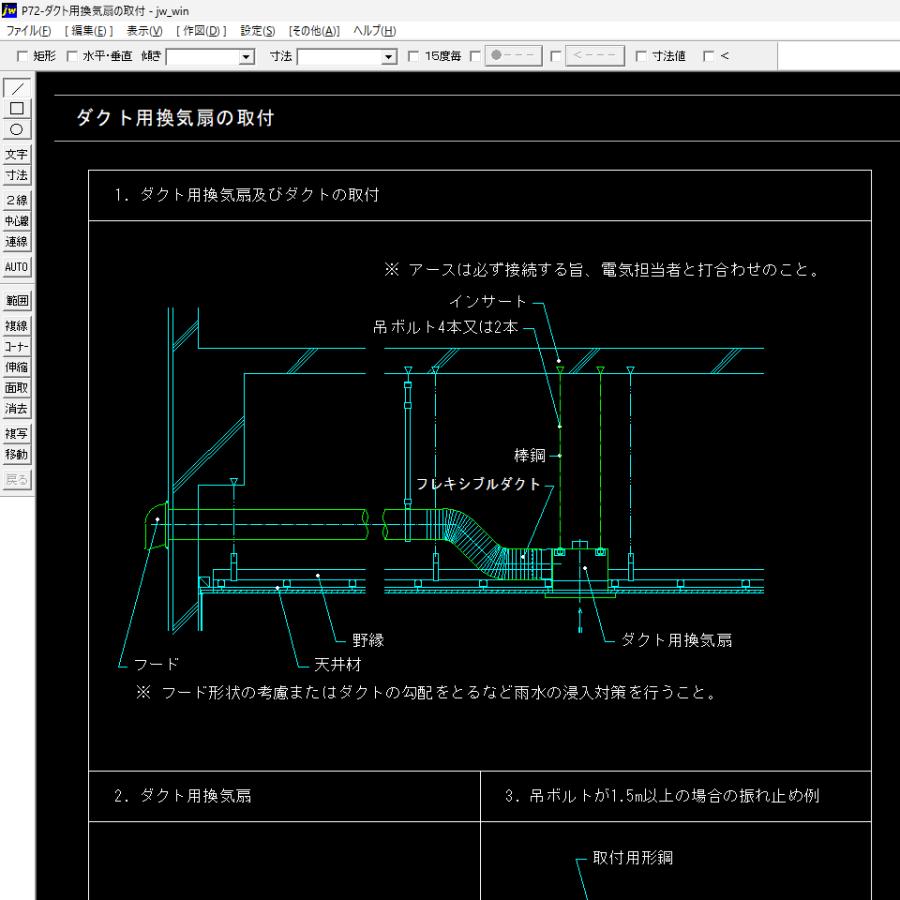The image size is (900, 900).
Task: Select the 範囲 range selection tool
Action: [17, 300]
